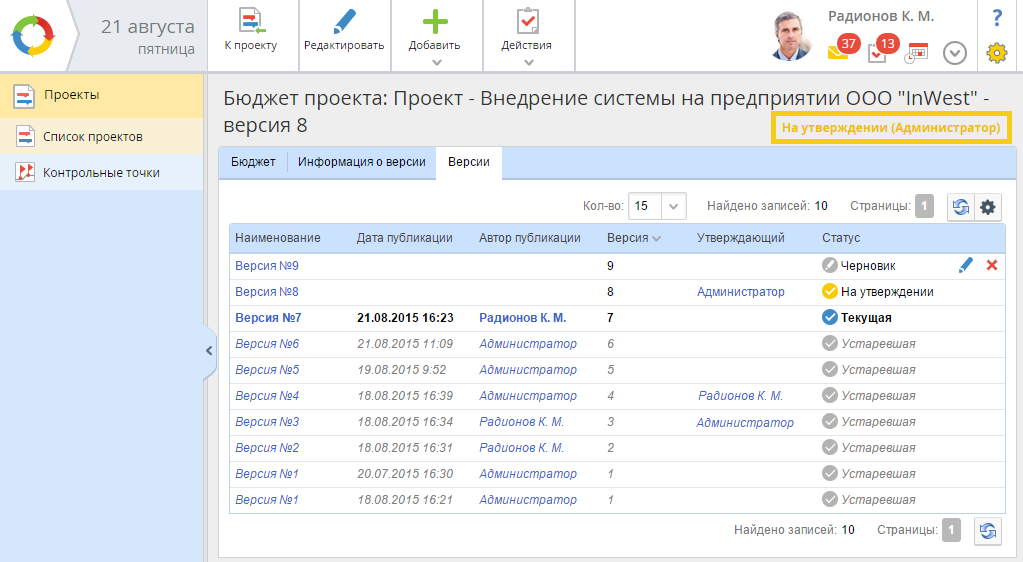The height and width of the screenshot is (562, 1023).
Task: Open table settings gear above the grid
Action: (988, 207)
